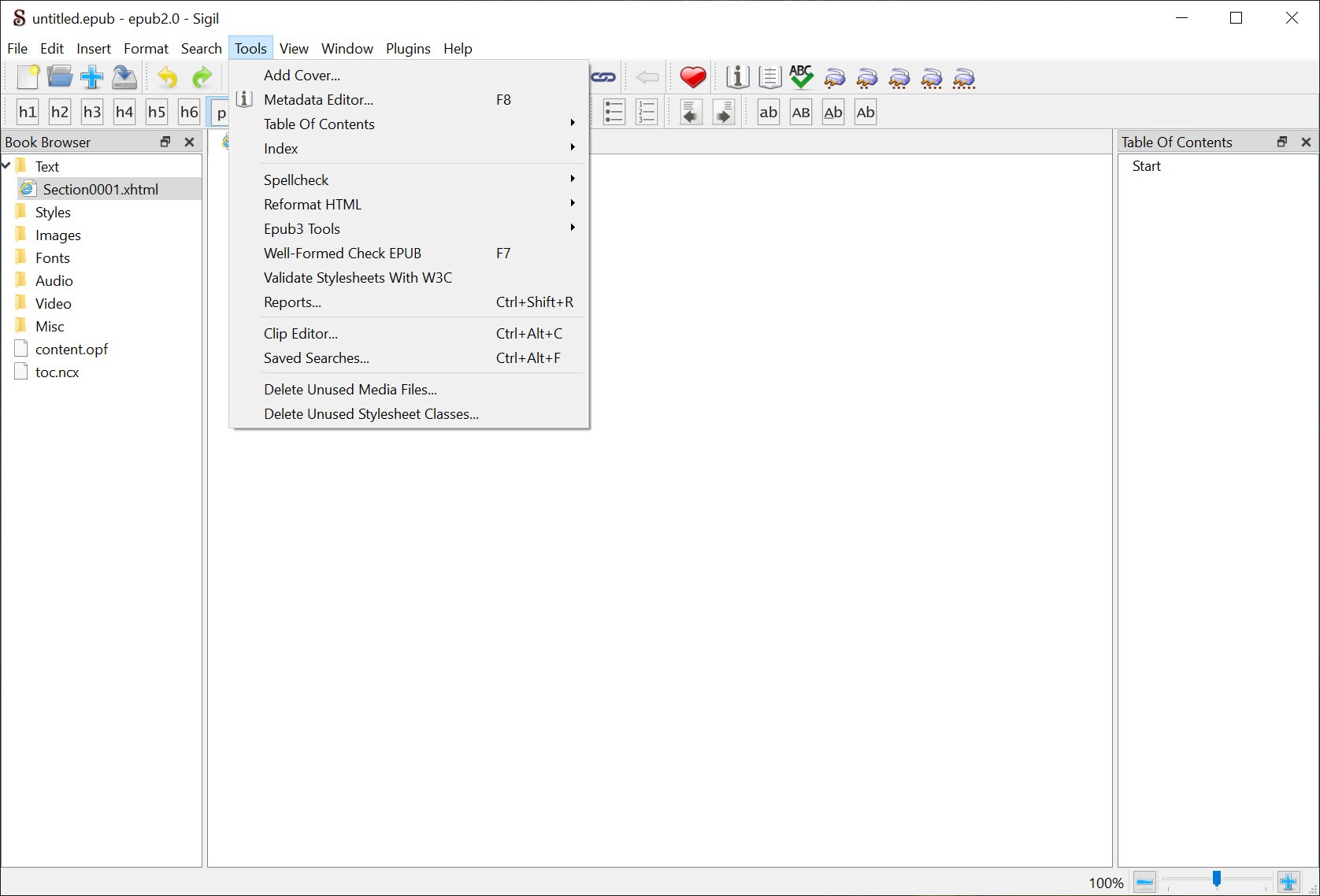Click the Open file folder icon
The width and height of the screenshot is (1320, 896).
tap(60, 77)
